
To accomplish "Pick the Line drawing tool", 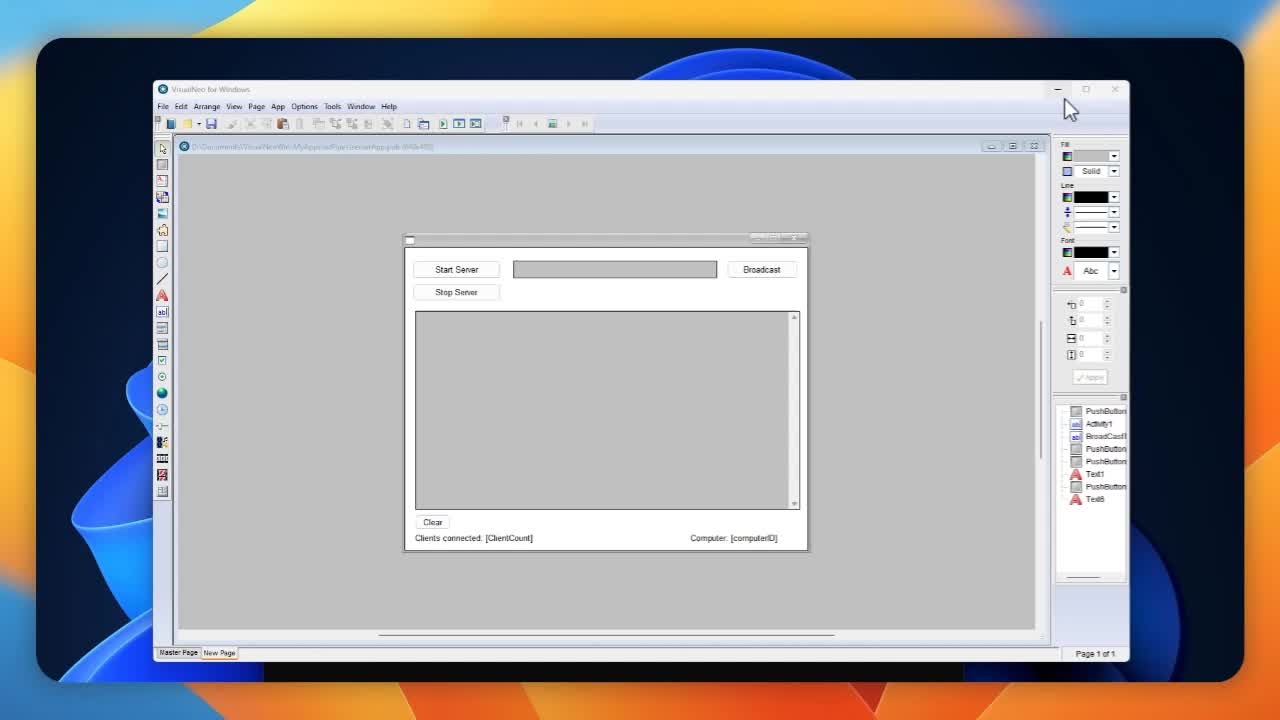I will pyautogui.click(x=162, y=279).
